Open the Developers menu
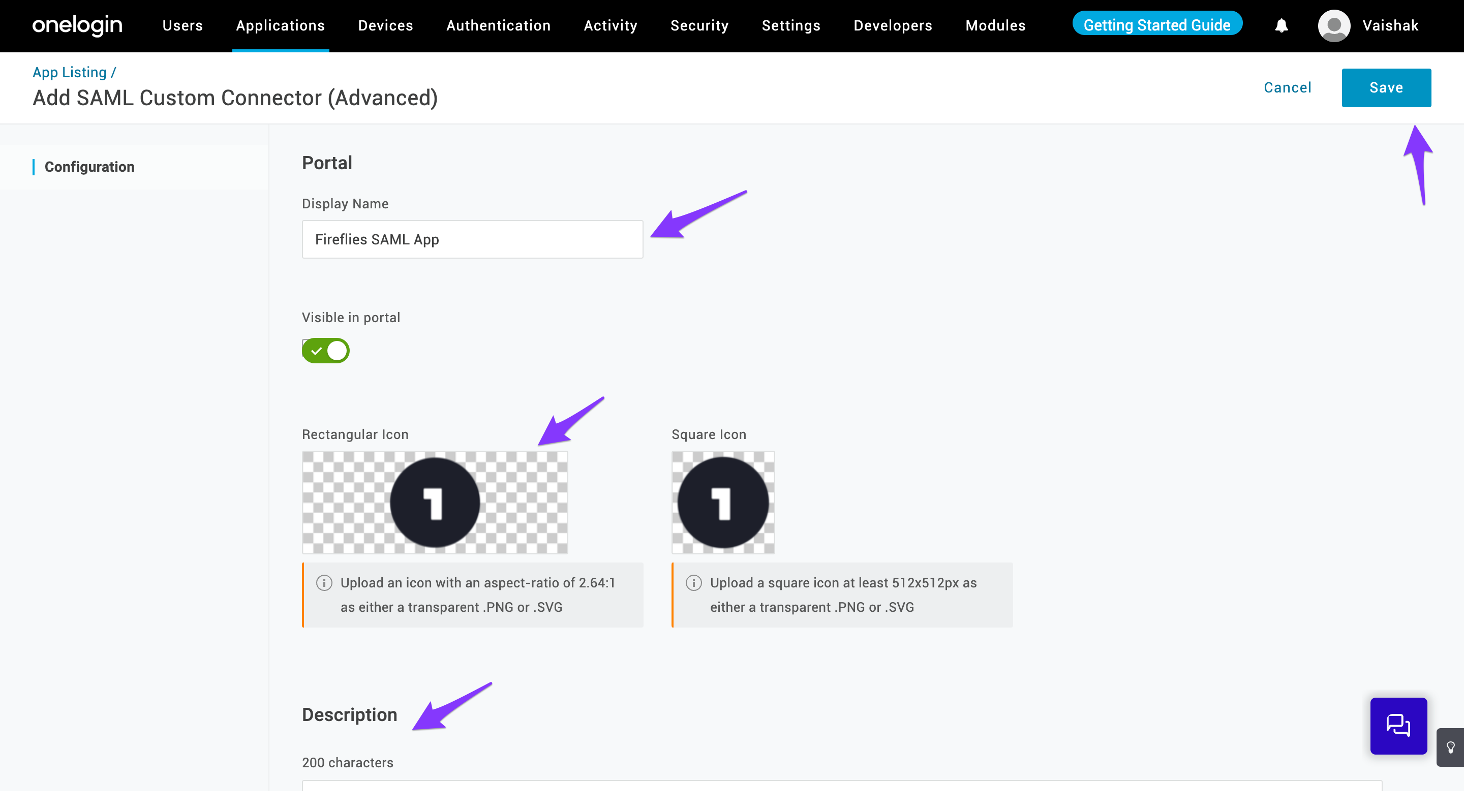The image size is (1464, 812). (x=892, y=25)
